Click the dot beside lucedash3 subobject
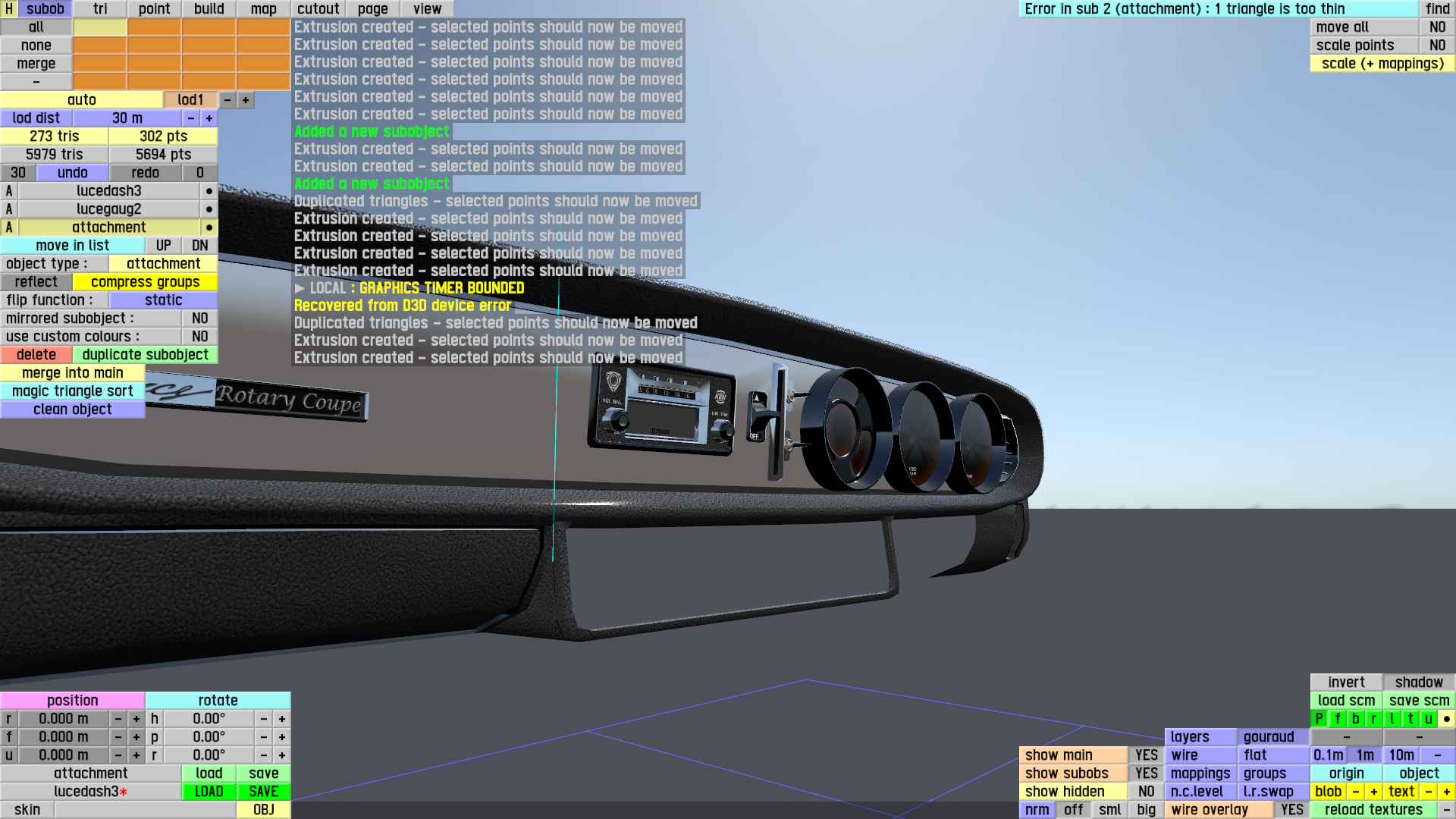1456x819 pixels. (209, 191)
